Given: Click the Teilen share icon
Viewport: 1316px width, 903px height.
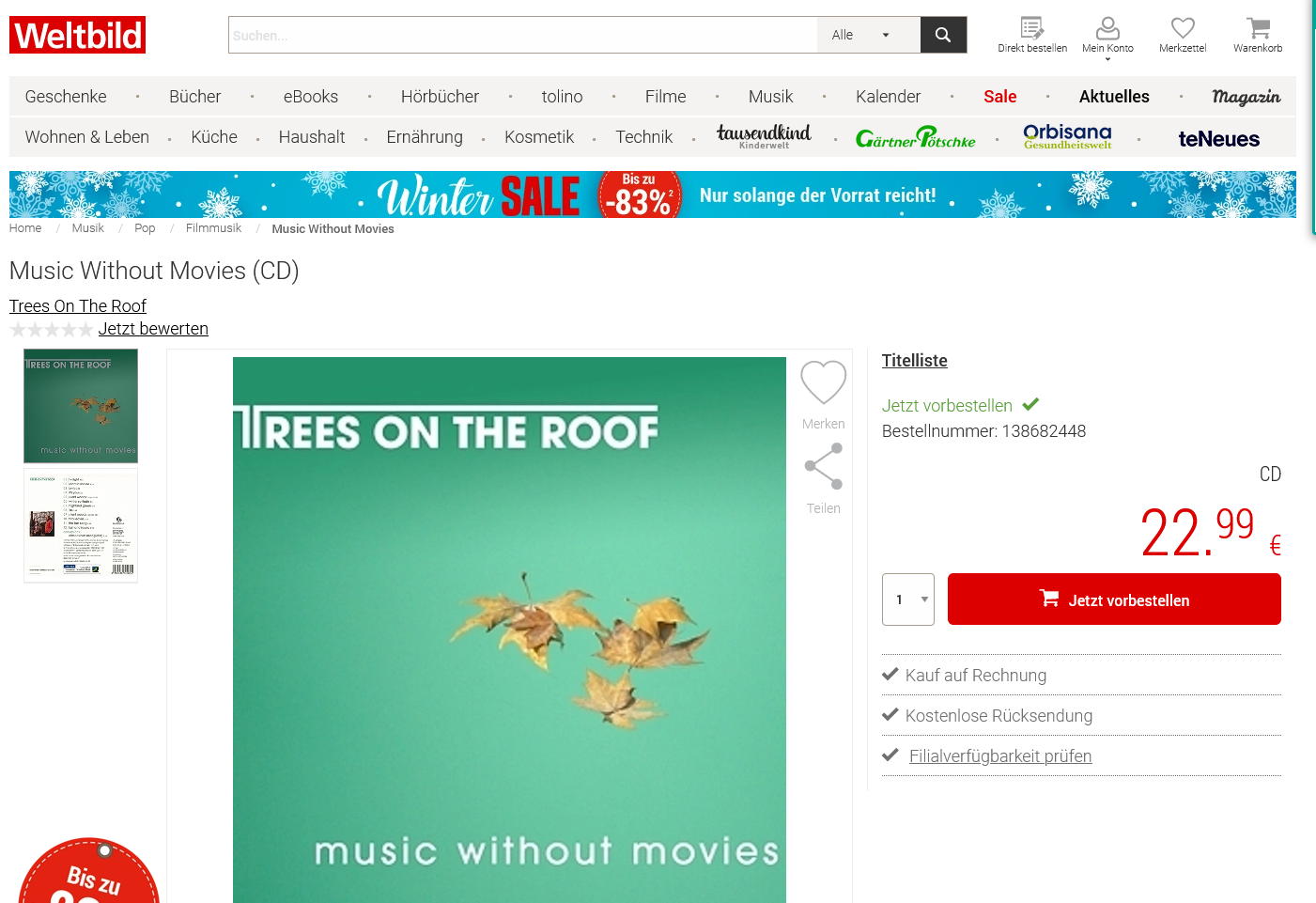Looking at the screenshot, I should pos(823,467).
